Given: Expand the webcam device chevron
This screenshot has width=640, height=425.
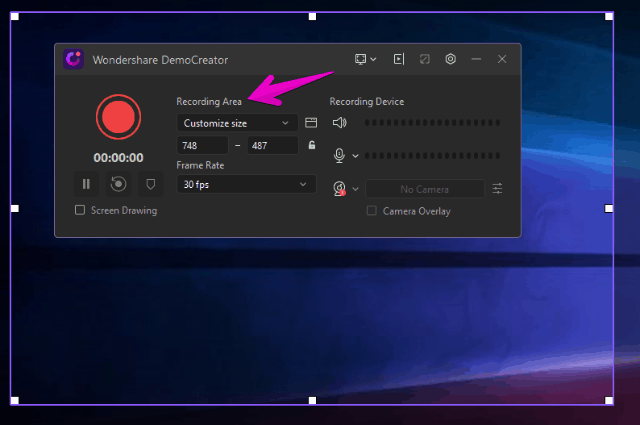Looking at the screenshot, I should tap(355, 189).
